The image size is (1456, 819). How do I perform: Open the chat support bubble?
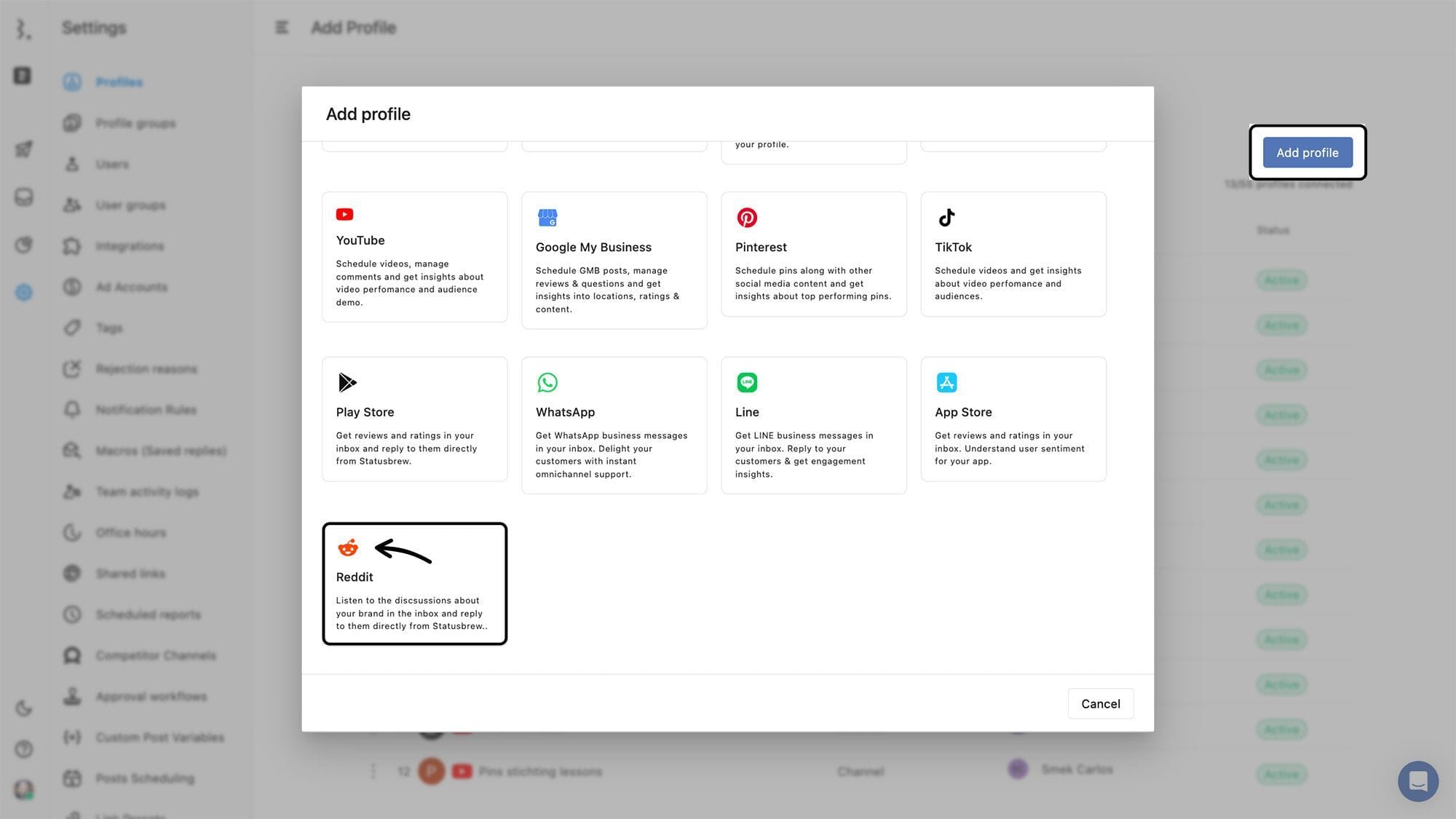(1417, 781)
